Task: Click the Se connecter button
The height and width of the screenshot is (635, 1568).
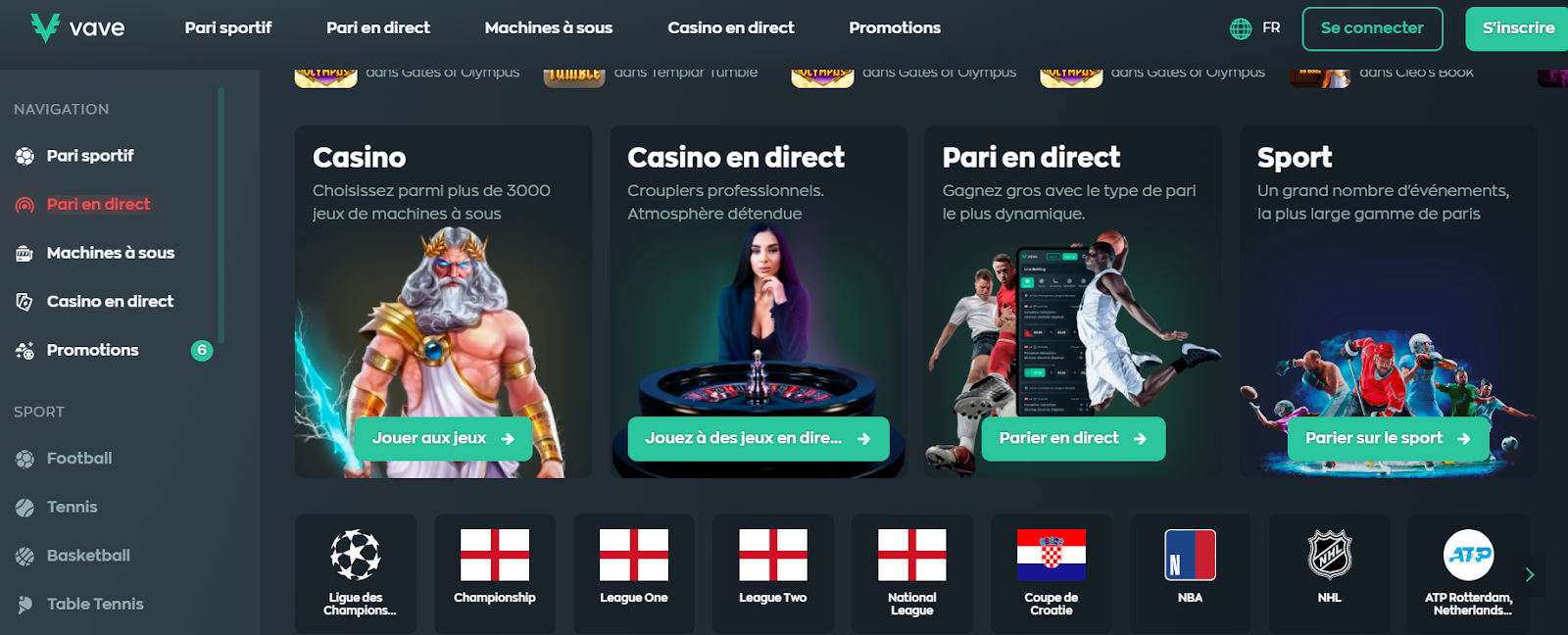Action: 1372,28
